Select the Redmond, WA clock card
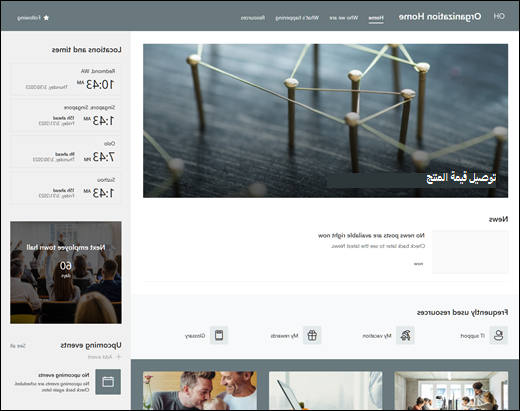 (66, 79)
